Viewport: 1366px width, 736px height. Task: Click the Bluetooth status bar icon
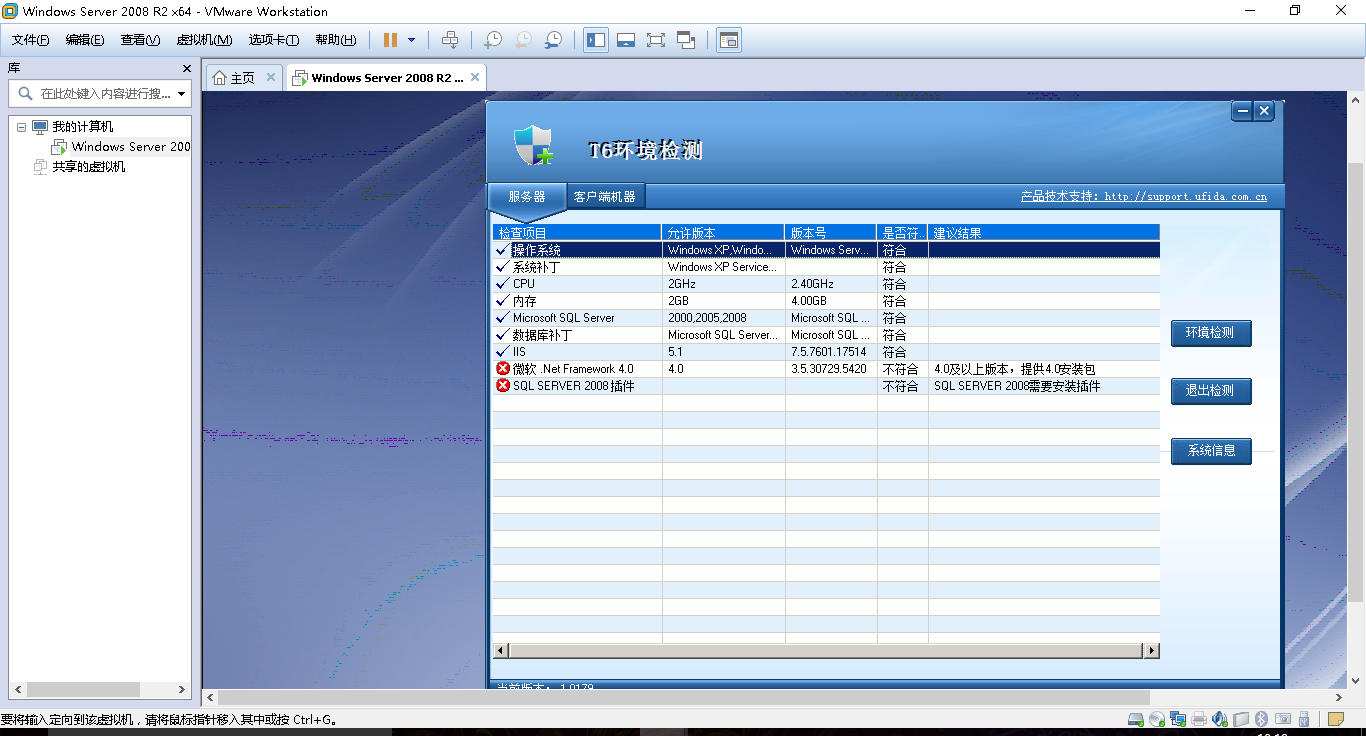point(1261,719)
